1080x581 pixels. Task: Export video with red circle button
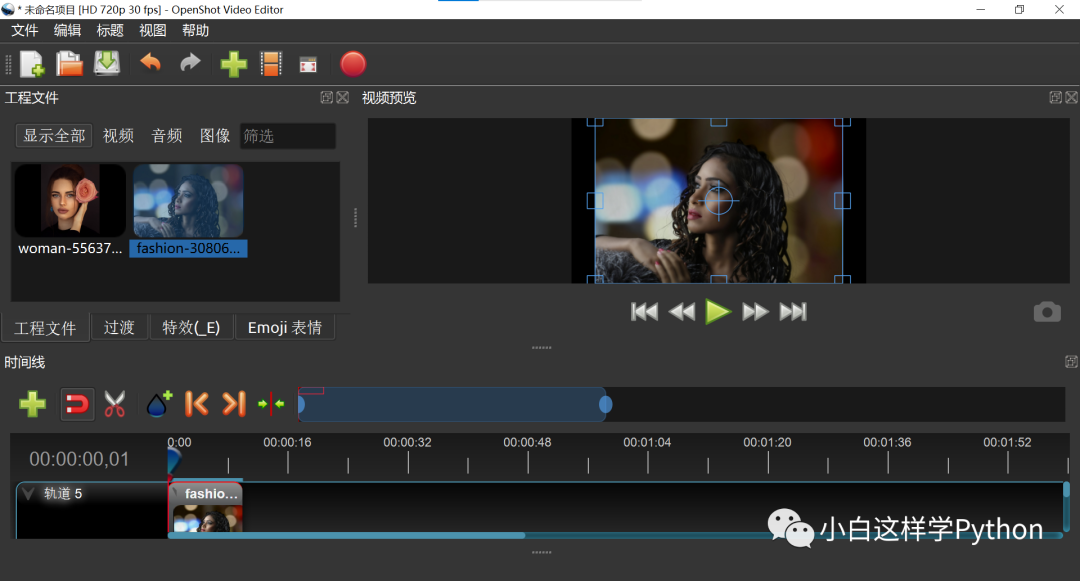click(x=353, y=64)
